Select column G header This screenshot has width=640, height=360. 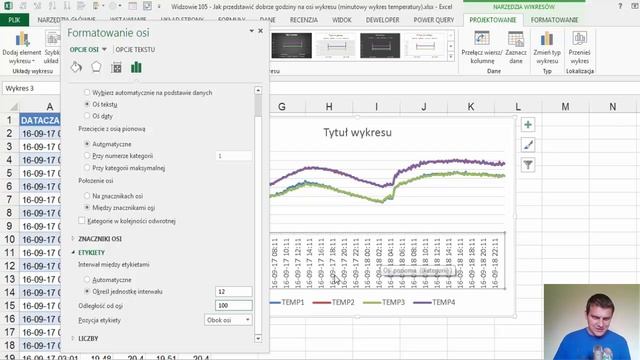point(282,107)
